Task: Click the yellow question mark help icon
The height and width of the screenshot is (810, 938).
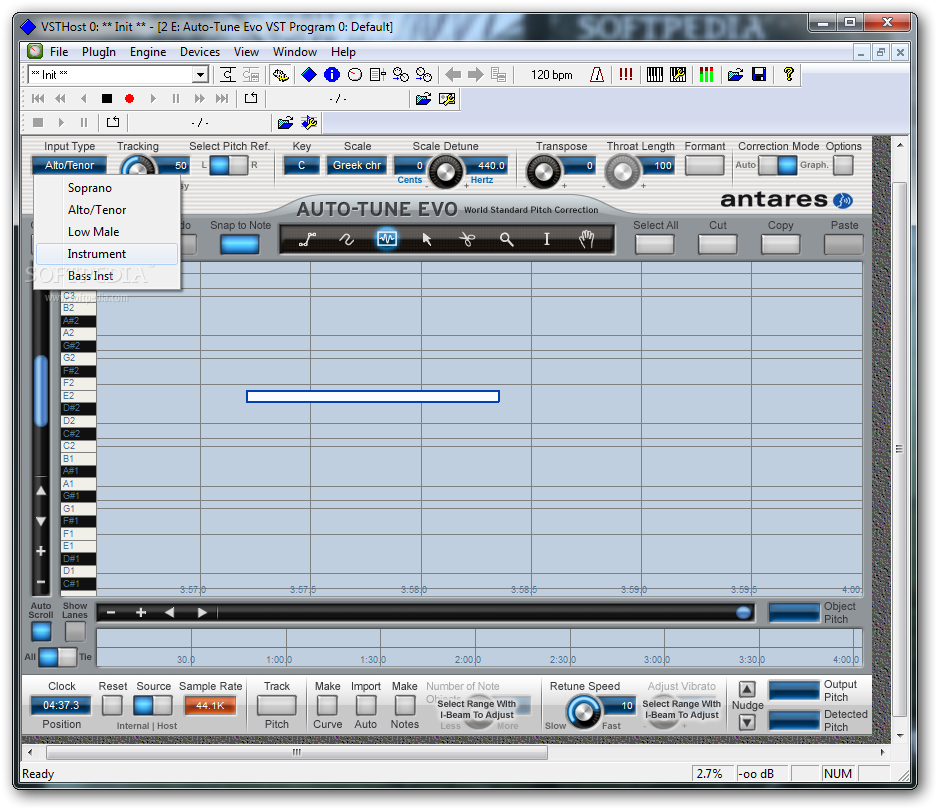Action: (x=788, y=75)
